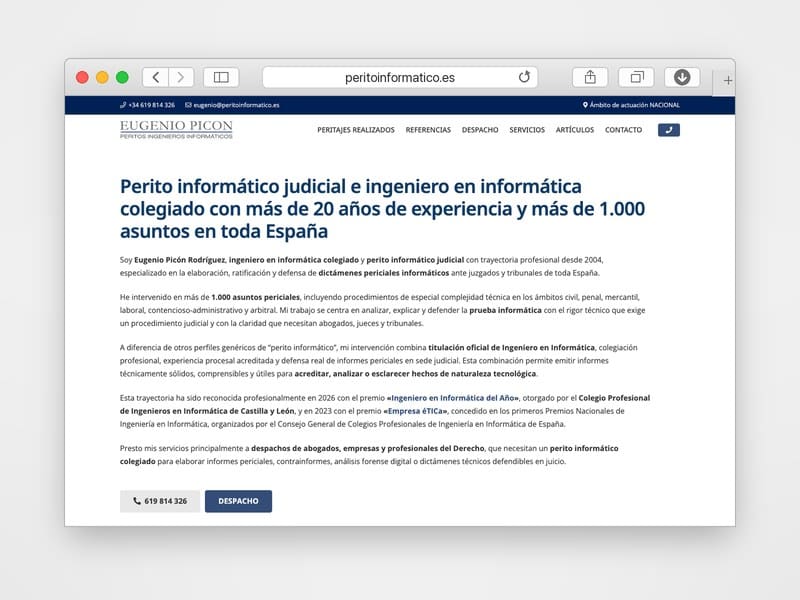The width and height of the screenshot is (800, 600).
Task: Maximize the window with the green button
Action: pos(122,78)
